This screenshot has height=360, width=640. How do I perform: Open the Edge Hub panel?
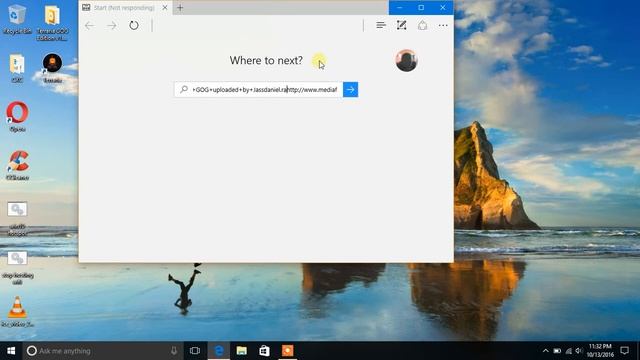[x=381, y=25]
